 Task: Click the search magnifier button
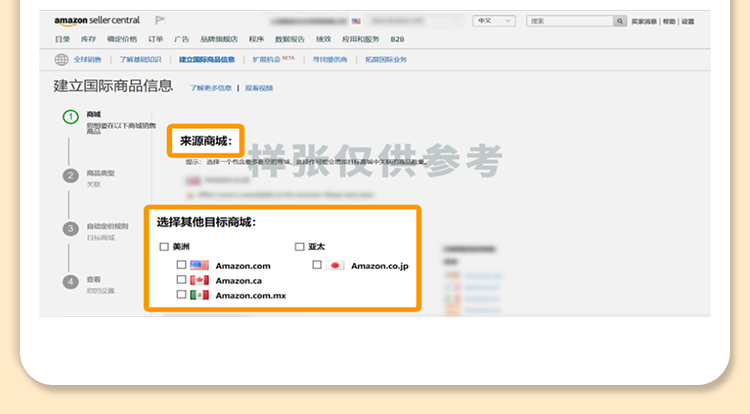618,21
